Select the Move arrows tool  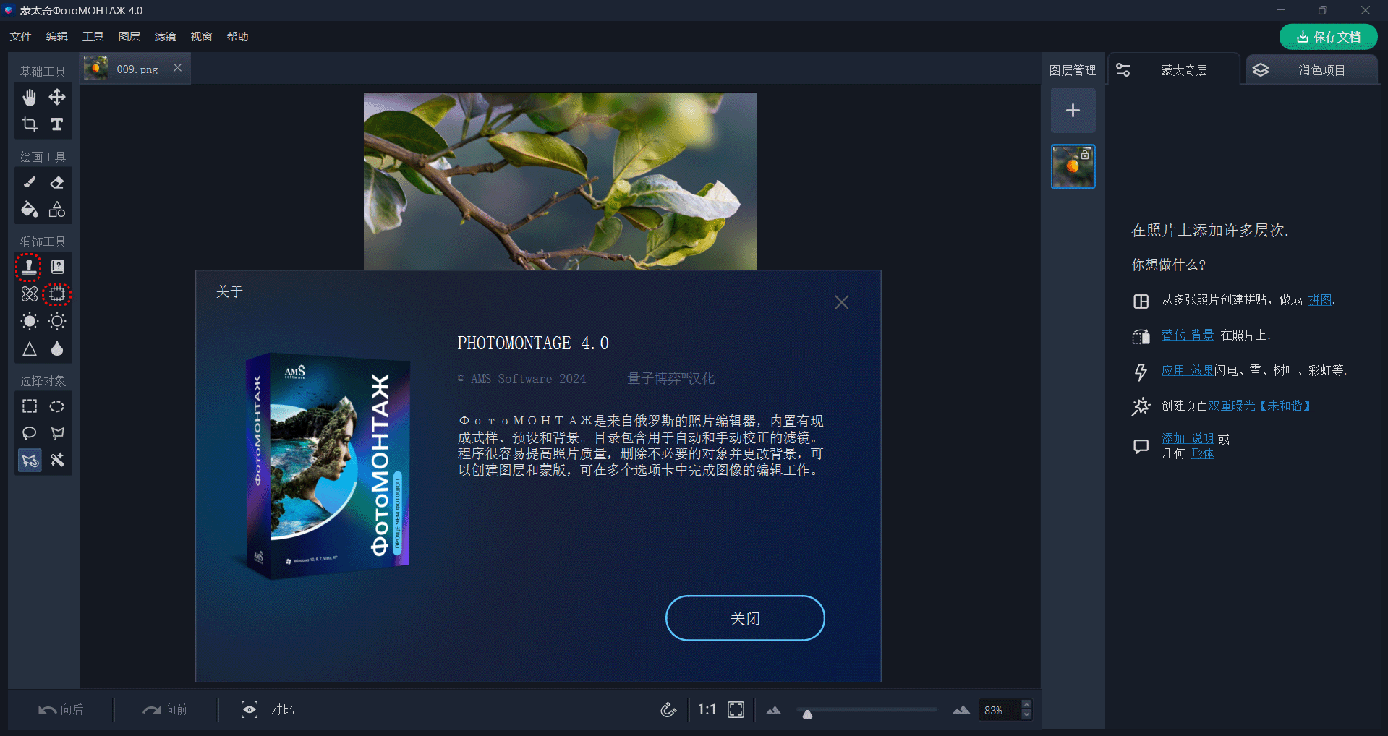click(57, 97)
